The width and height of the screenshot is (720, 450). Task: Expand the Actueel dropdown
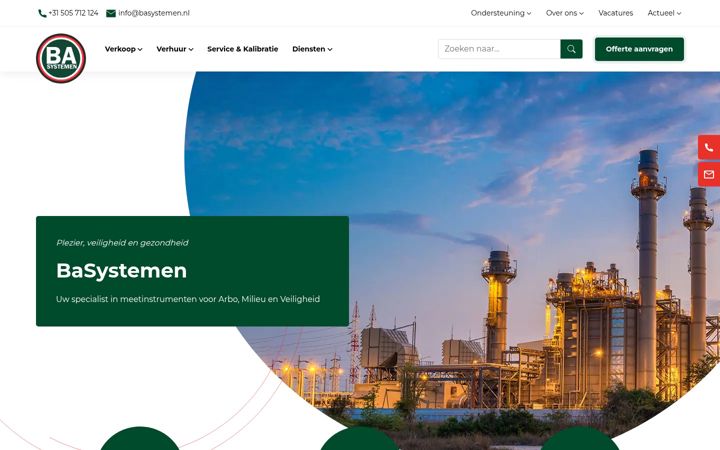point(664,13)
